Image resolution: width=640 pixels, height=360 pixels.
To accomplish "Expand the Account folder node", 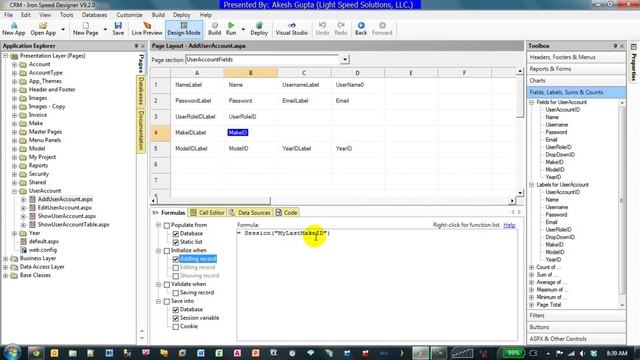I will (14, 64).
